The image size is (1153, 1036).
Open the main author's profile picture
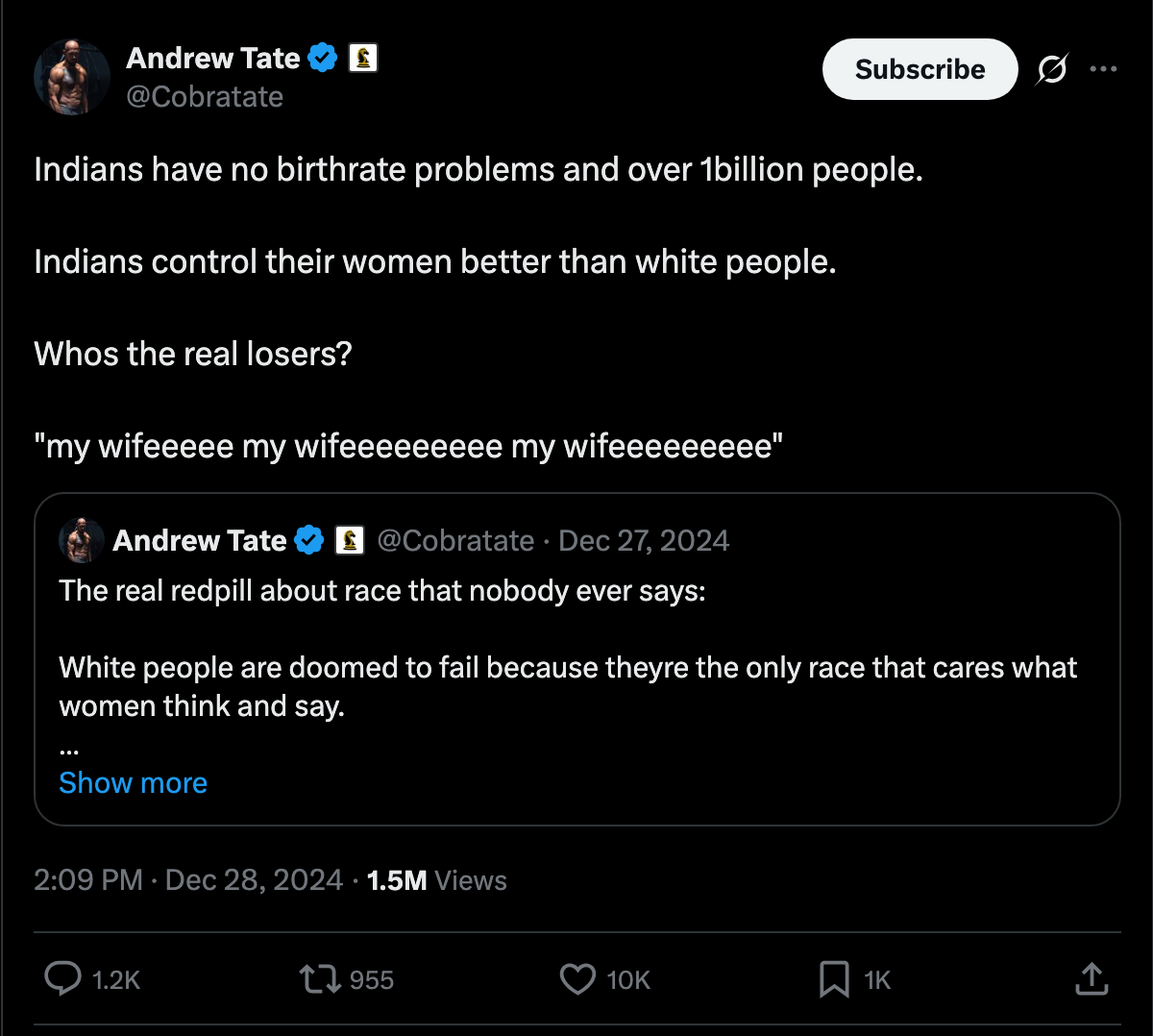(x=72, y=77)
